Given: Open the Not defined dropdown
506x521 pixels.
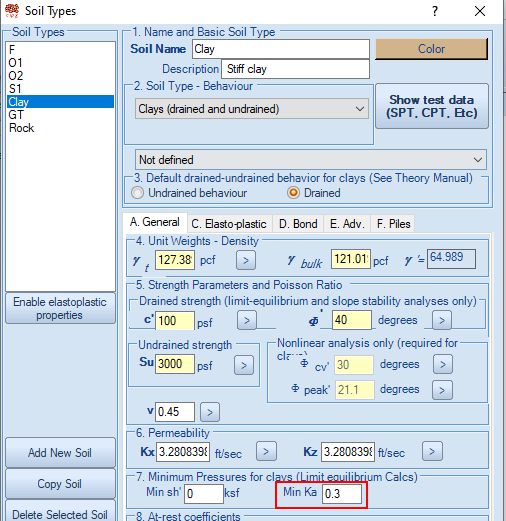Looking at the screenshot, I should (311, 160).
